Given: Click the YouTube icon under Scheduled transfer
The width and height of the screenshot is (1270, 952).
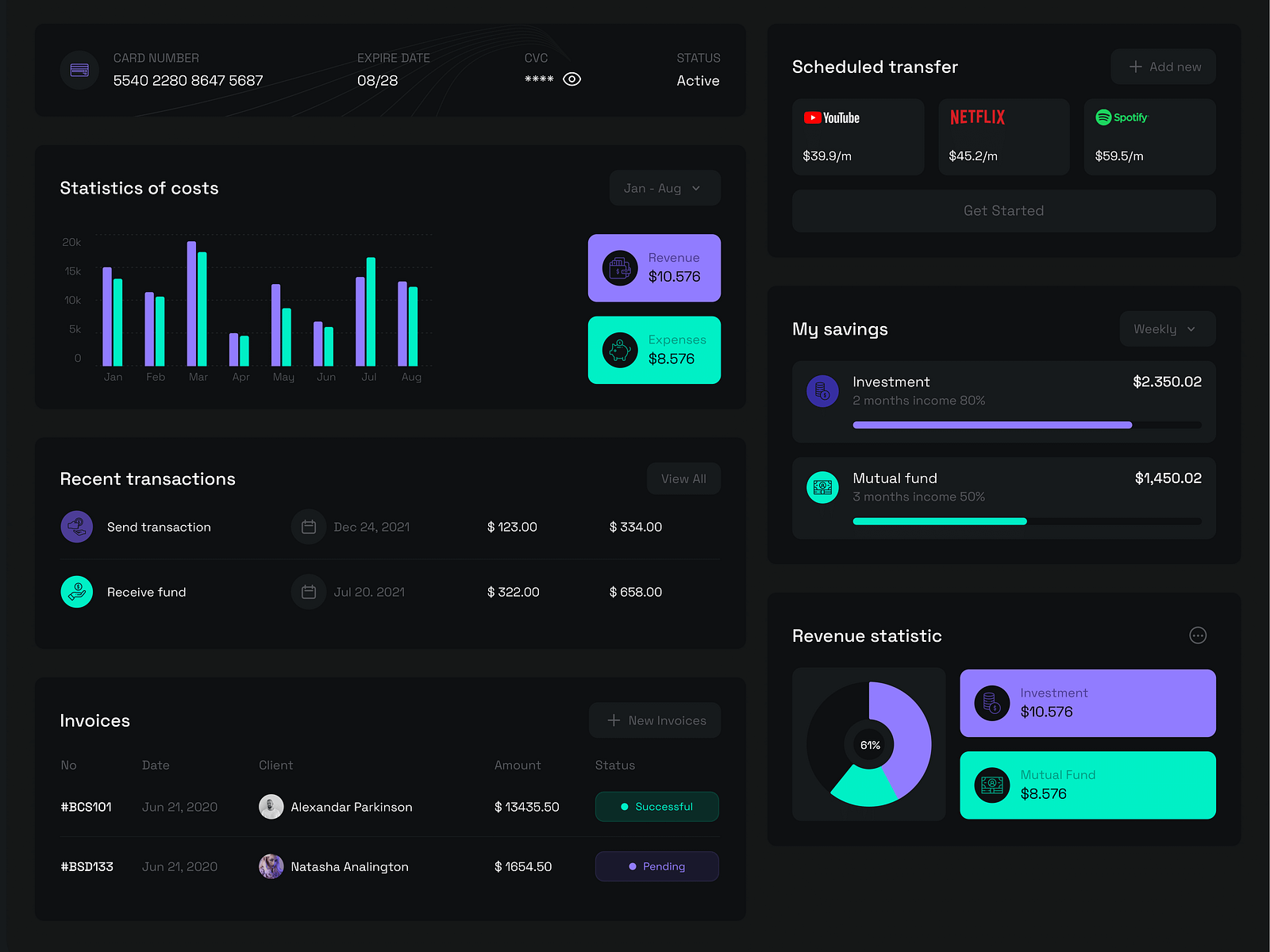Looking at the screenshot, I should pyautogui.click(x=814, y=117).
